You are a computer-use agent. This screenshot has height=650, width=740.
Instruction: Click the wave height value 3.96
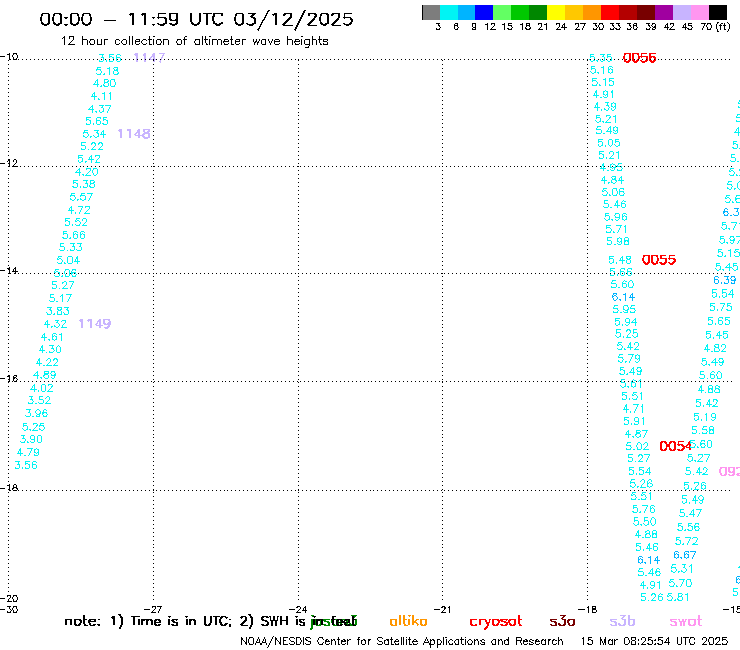(36, 413)
